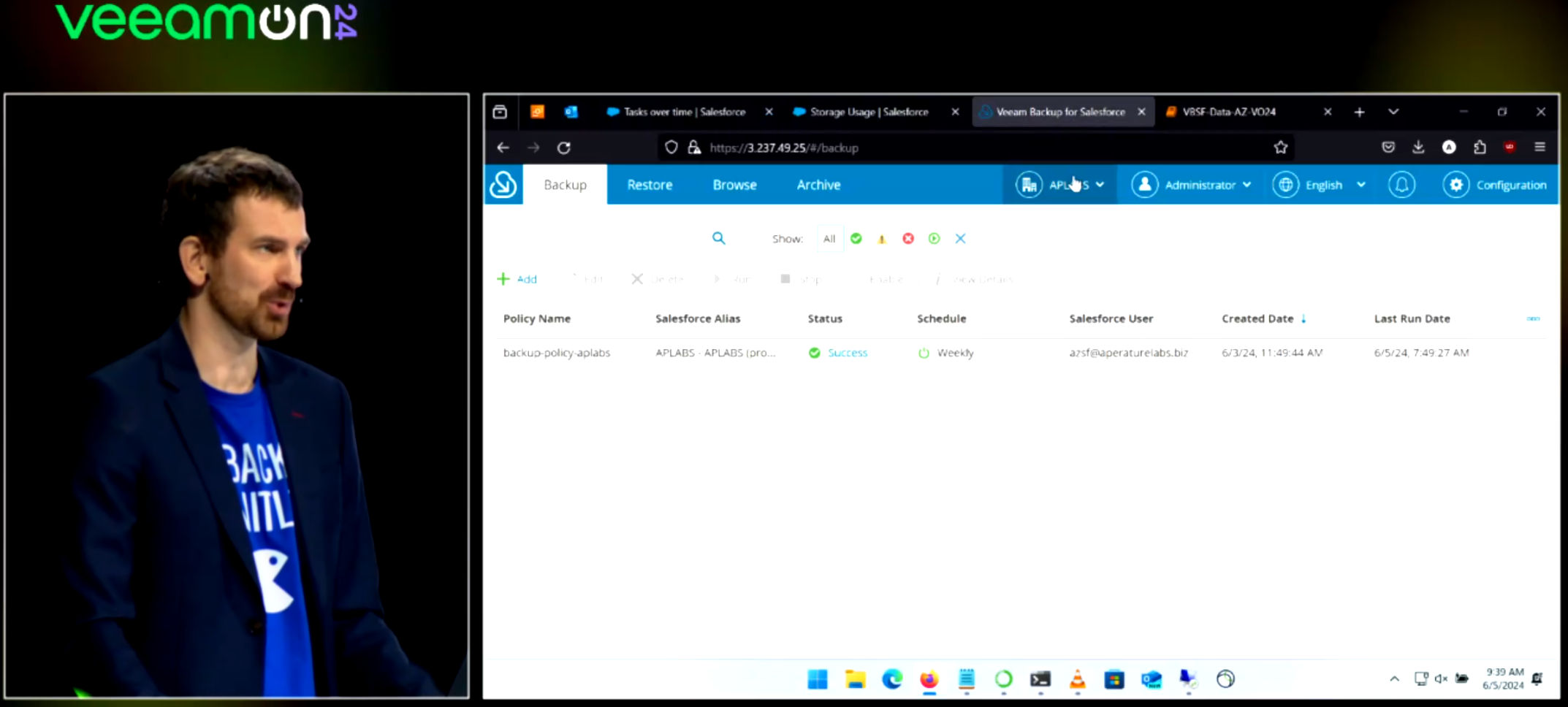
Task: Open File Explorer from taskbar
Action: click(x=855, y=679)
